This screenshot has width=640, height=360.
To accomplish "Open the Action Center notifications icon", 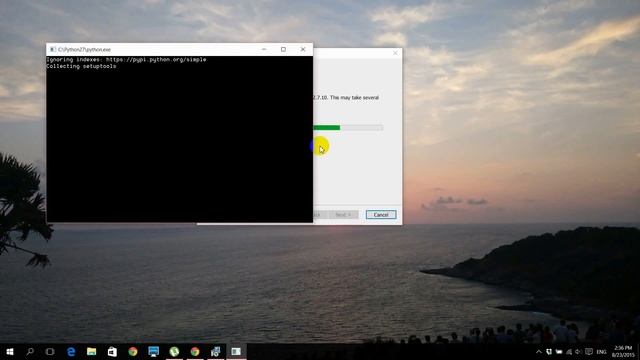I will tap(589, 352).
